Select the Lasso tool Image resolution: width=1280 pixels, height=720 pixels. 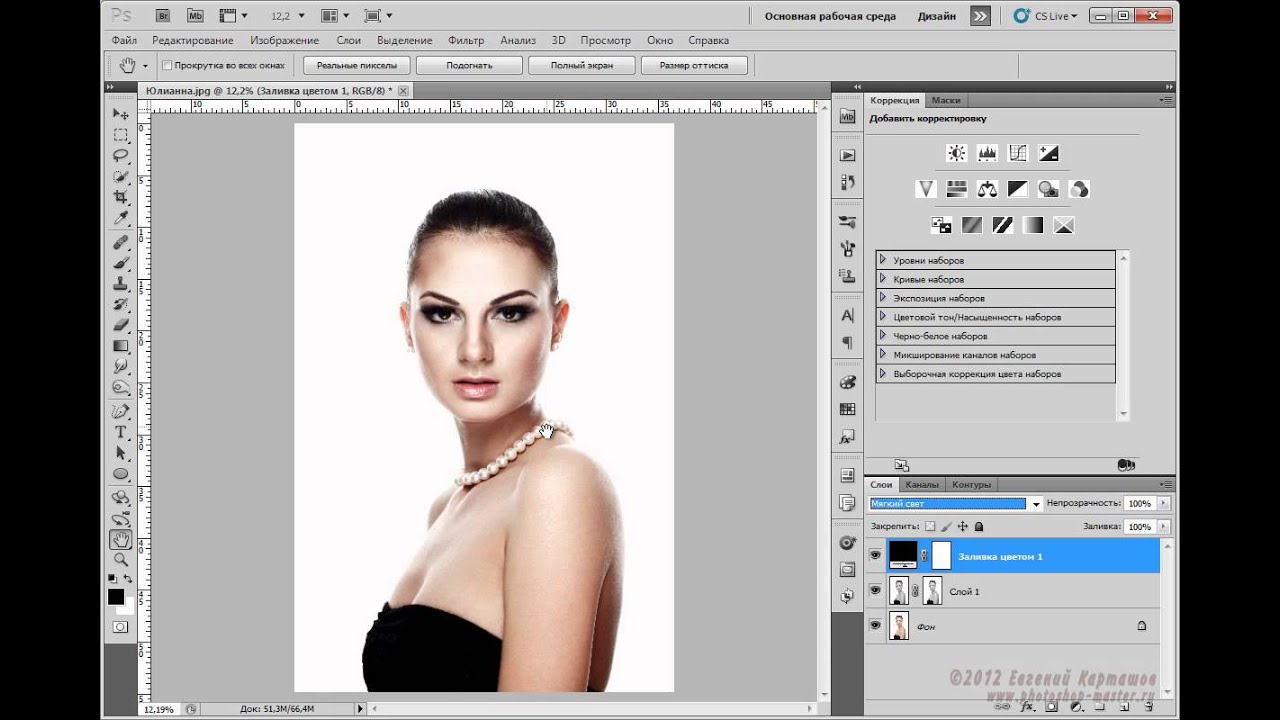(121, 155)
